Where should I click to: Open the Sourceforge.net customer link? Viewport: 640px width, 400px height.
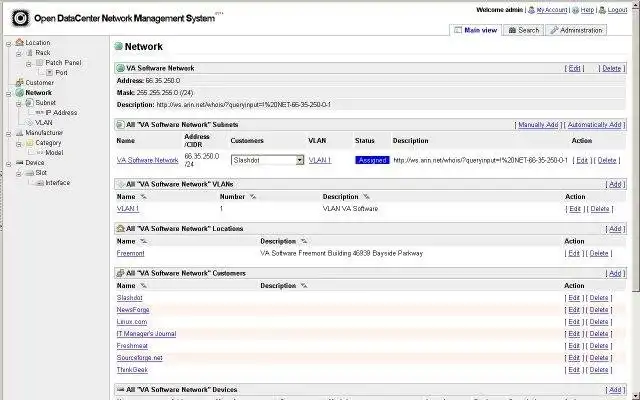(x=139, y=358)
